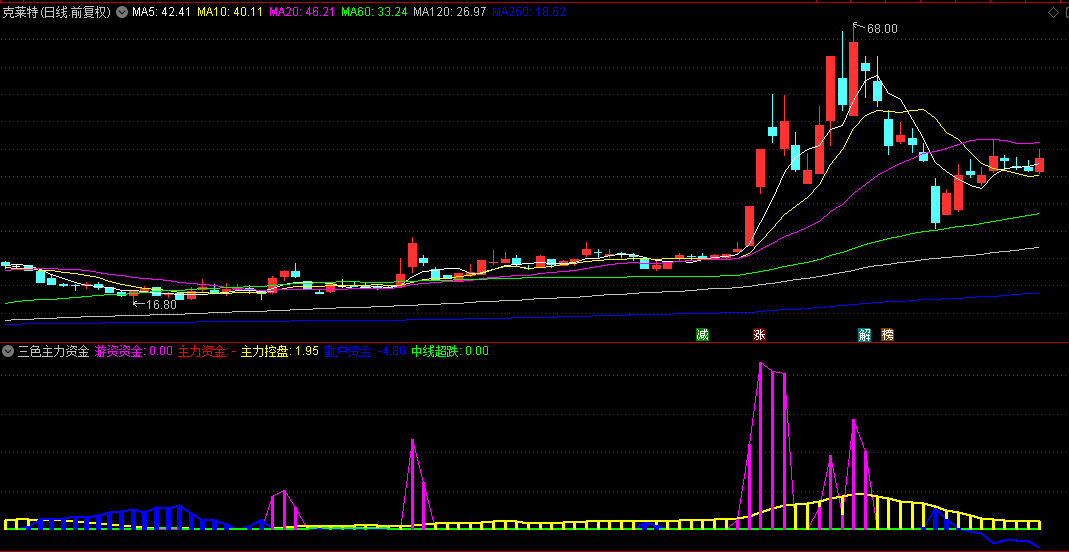The height and width of the screenshot is (552, 1069).
Task: Open the 三色主力资金 indicator dropdown chevron
Action: click(8, 352)
